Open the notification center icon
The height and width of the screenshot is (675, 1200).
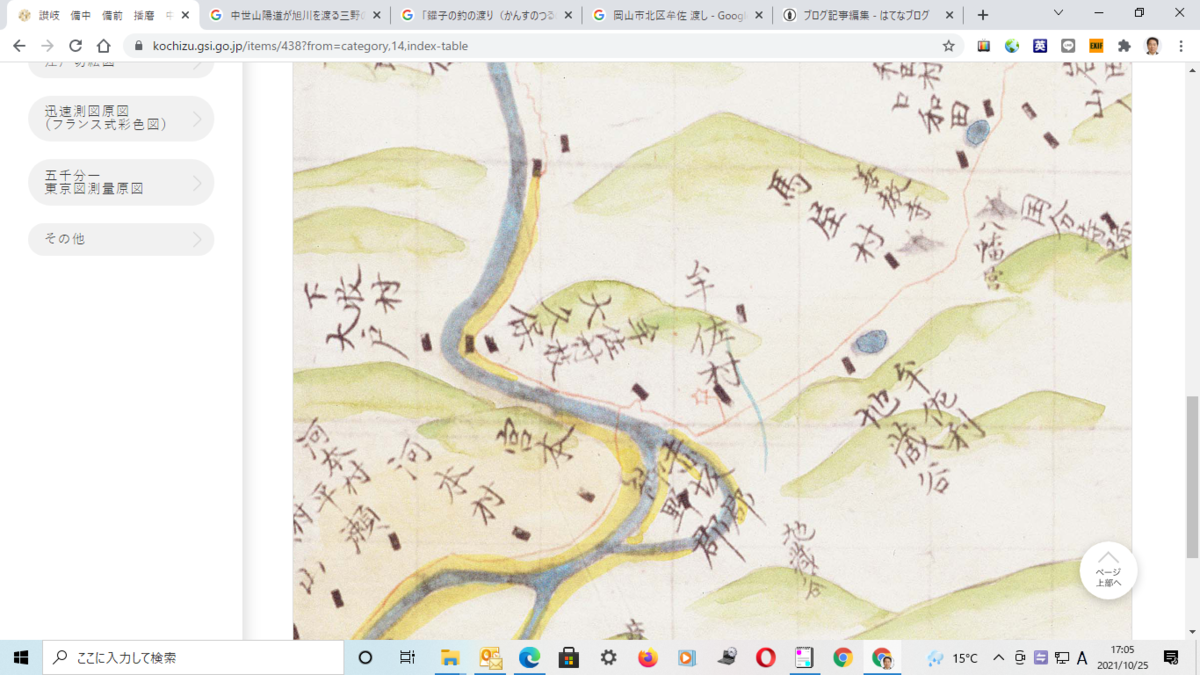point(1172,657)
